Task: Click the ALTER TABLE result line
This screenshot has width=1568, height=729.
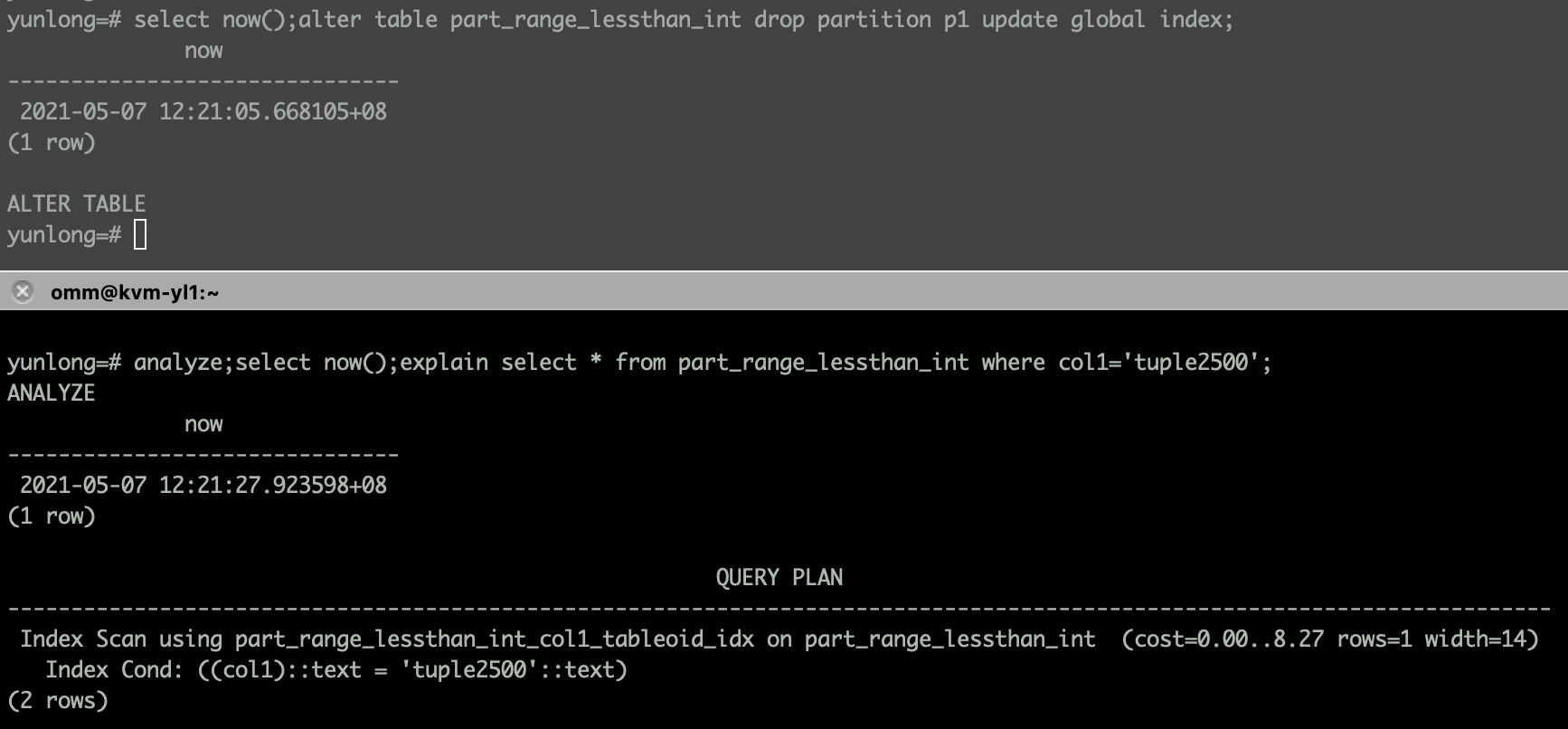Action: 76,204
